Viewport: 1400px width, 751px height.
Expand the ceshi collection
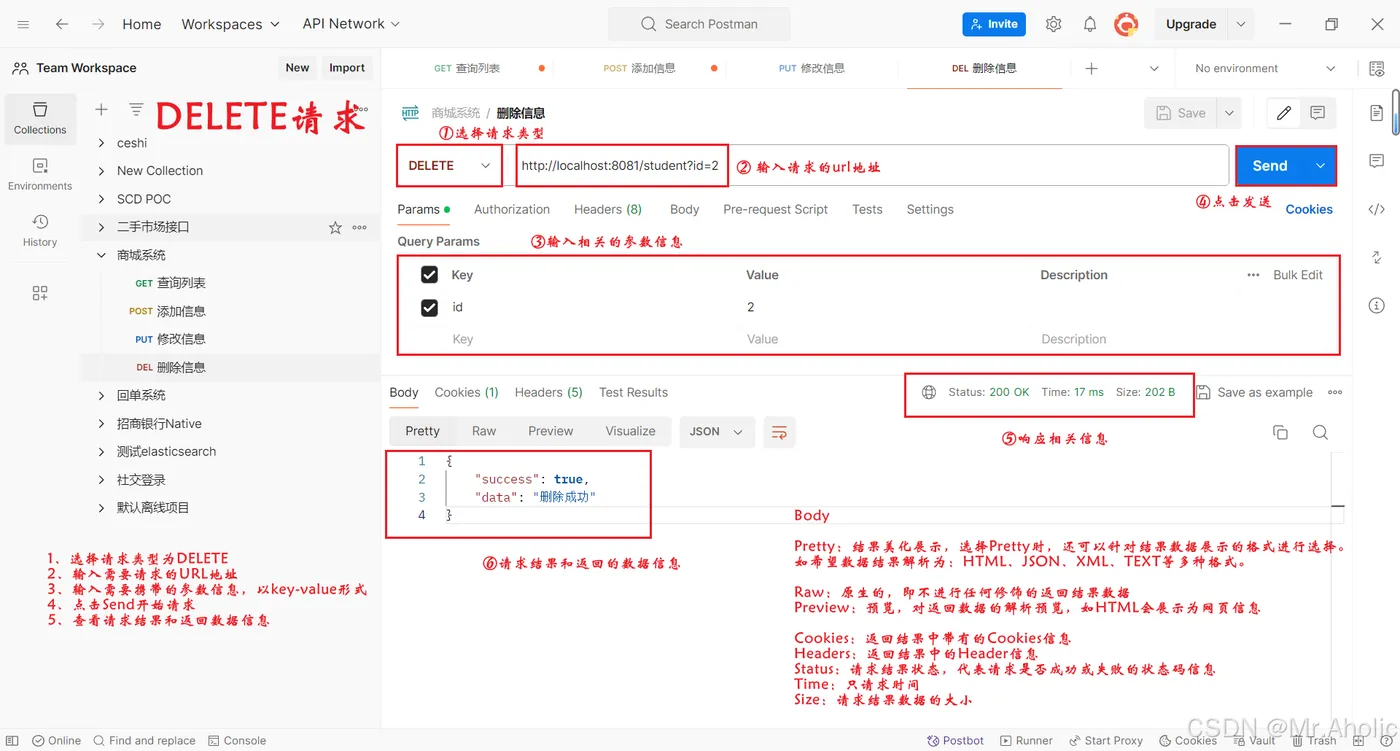pyautogui.click(x=101, y=143)
